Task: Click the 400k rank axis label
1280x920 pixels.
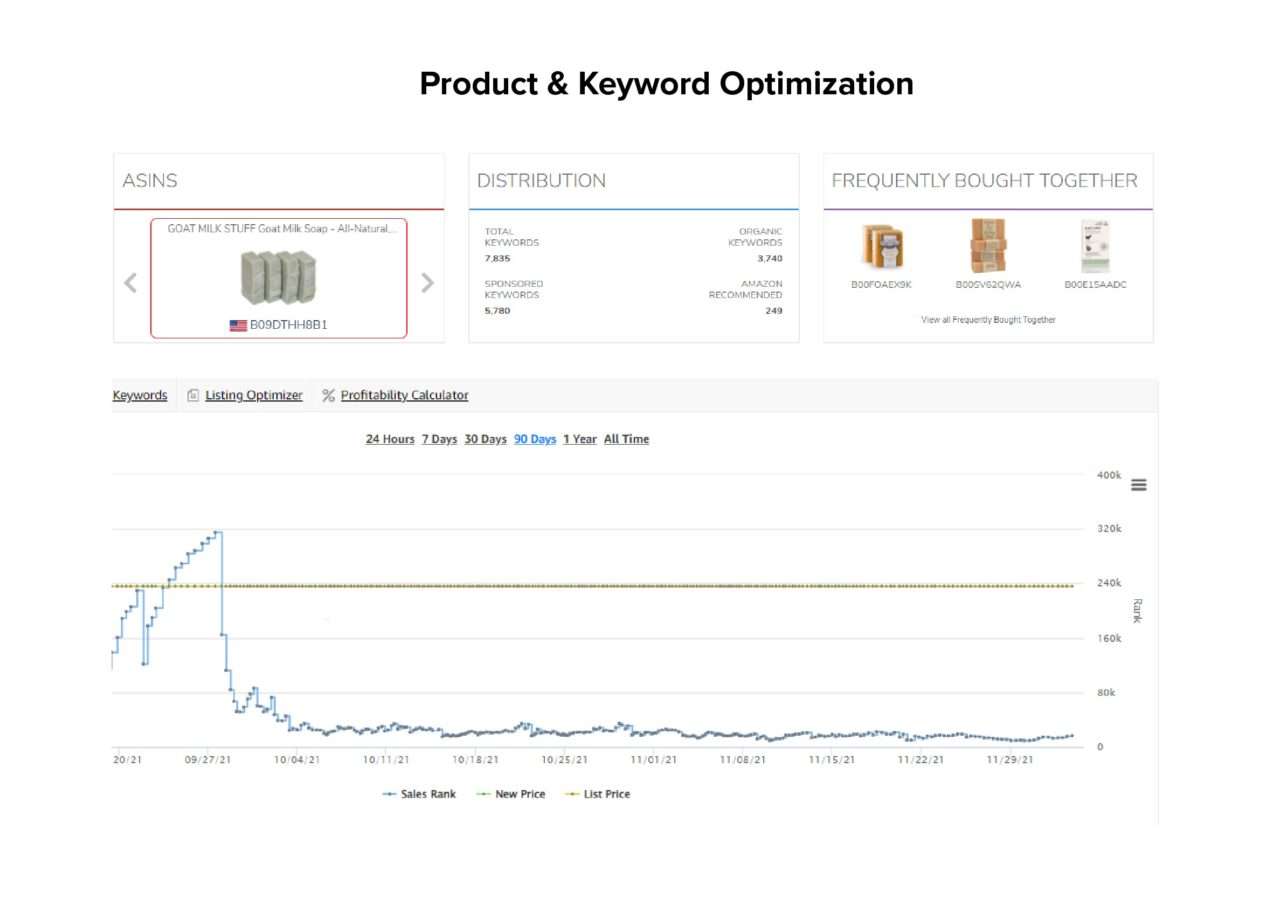Action: [1109, 475]
